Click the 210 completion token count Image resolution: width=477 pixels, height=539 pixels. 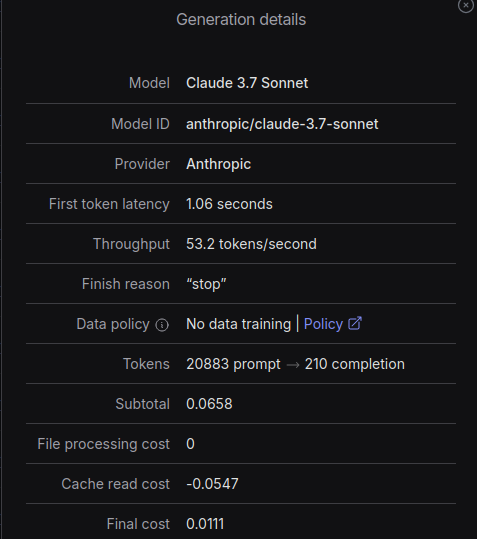(x=355, y=364)
